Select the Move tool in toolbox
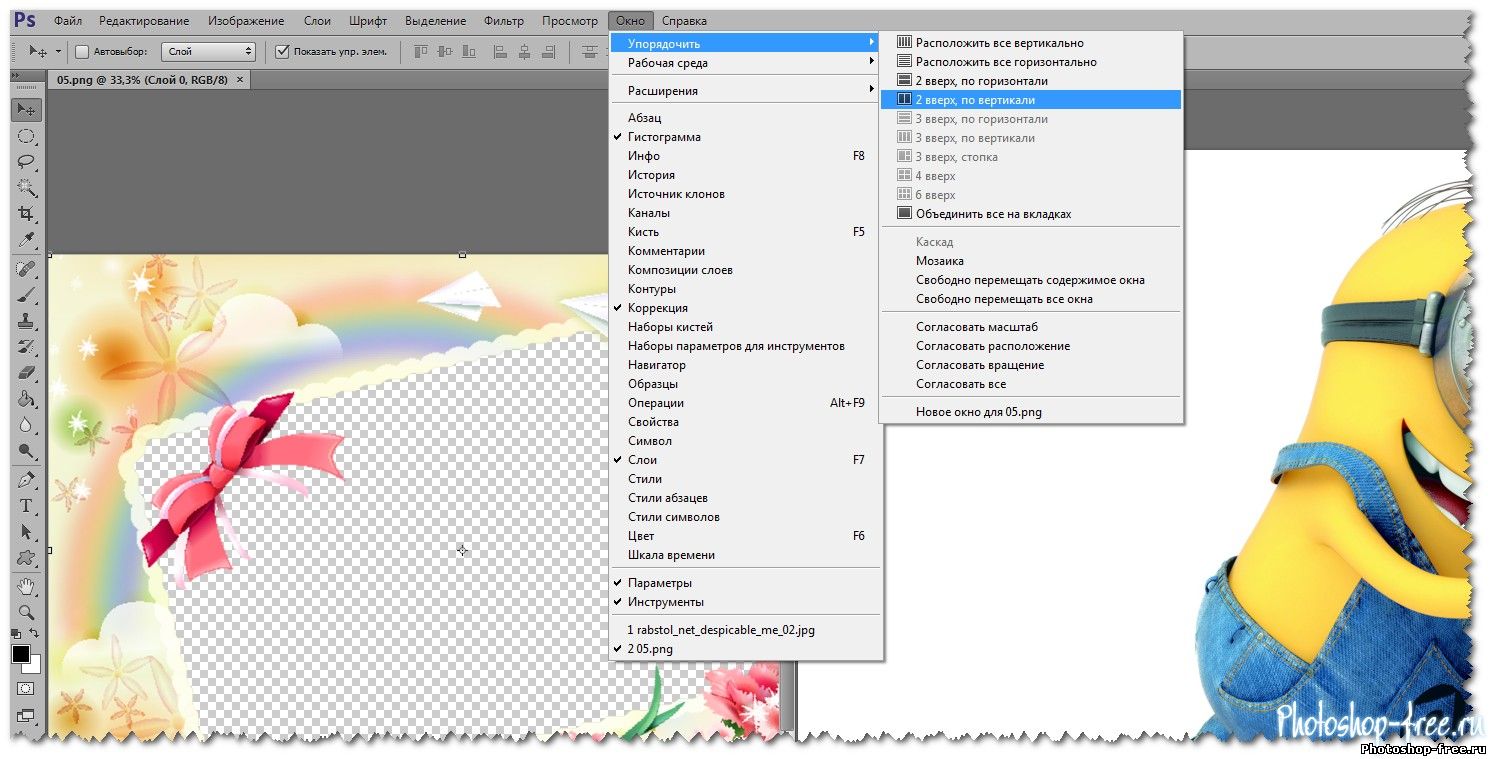Screen dimensions: 1491x759 coord(26,110)
